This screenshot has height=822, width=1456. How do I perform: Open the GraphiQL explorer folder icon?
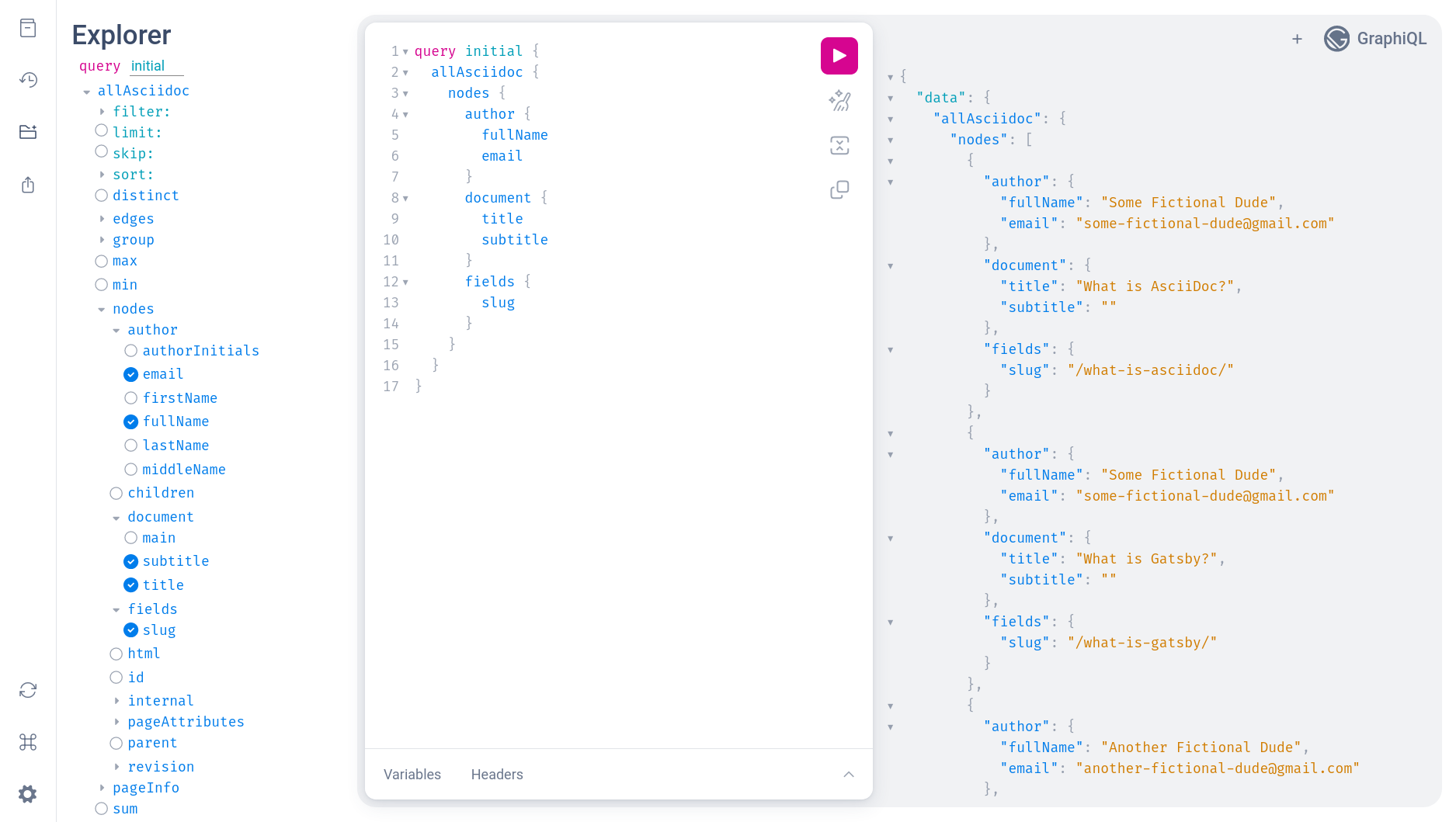28,132
